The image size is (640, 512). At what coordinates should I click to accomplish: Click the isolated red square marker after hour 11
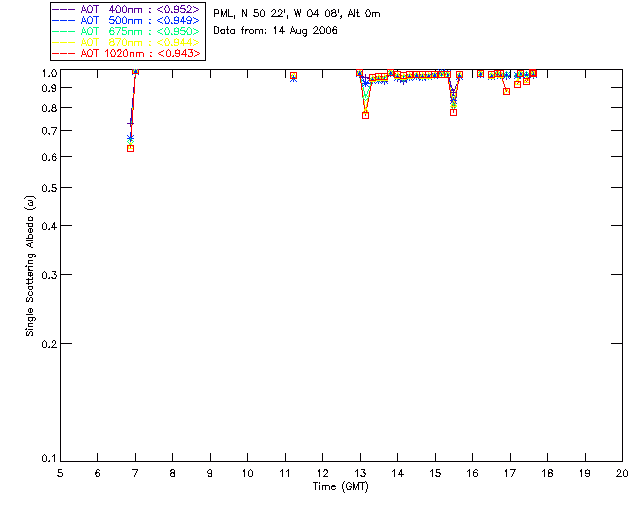pyautogui.click(x=293, y=76)
